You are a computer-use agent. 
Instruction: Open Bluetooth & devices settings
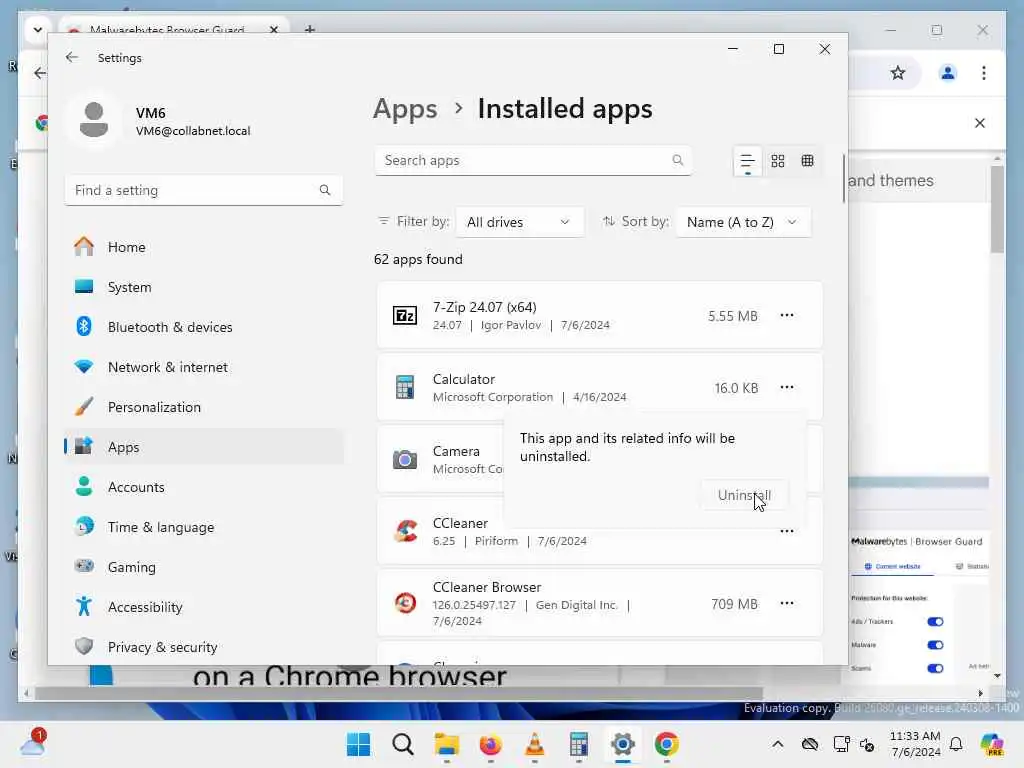[203, 327]
